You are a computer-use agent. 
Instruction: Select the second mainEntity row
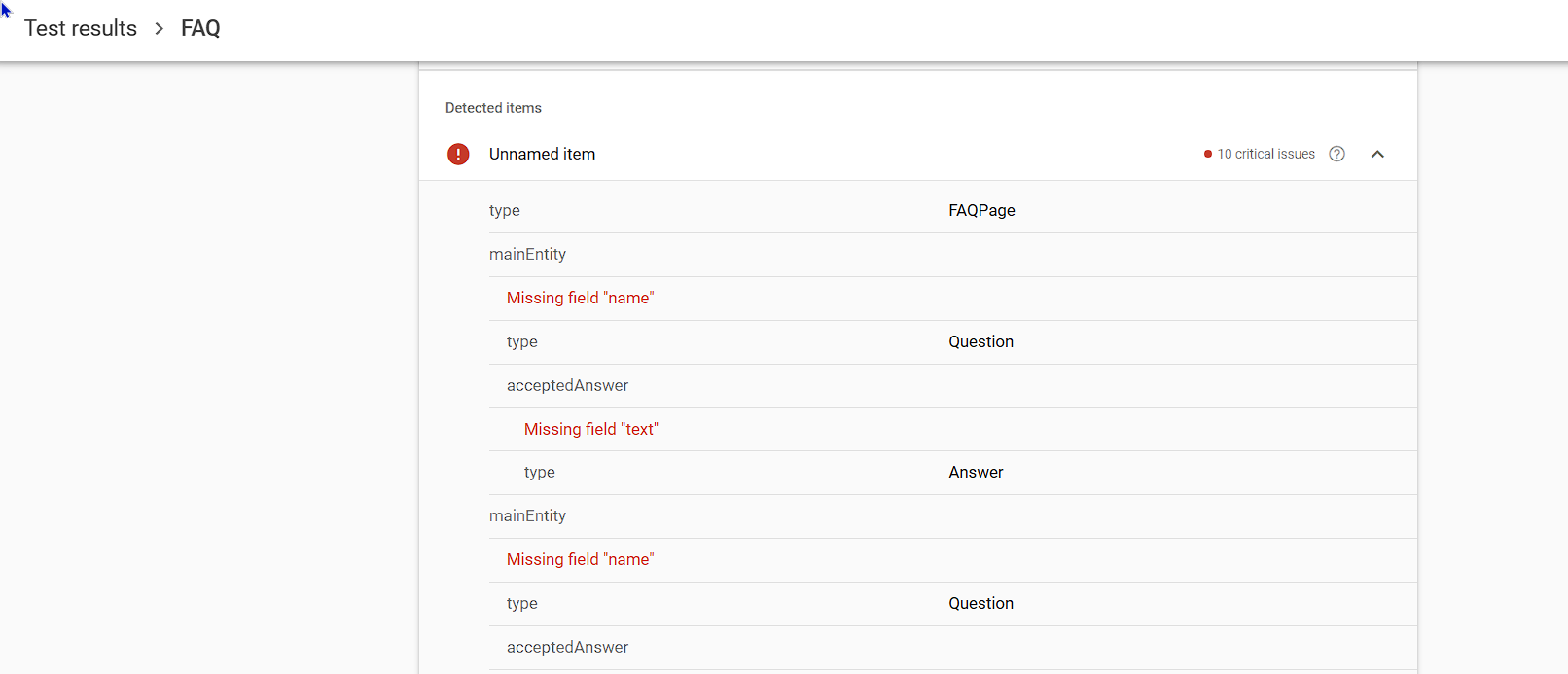(x=527, y=515)
